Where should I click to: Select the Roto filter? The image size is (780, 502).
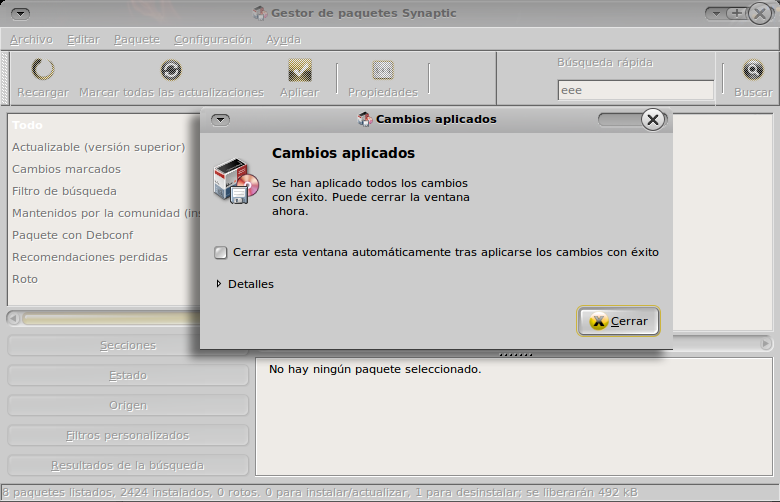[x=104, y=279]
